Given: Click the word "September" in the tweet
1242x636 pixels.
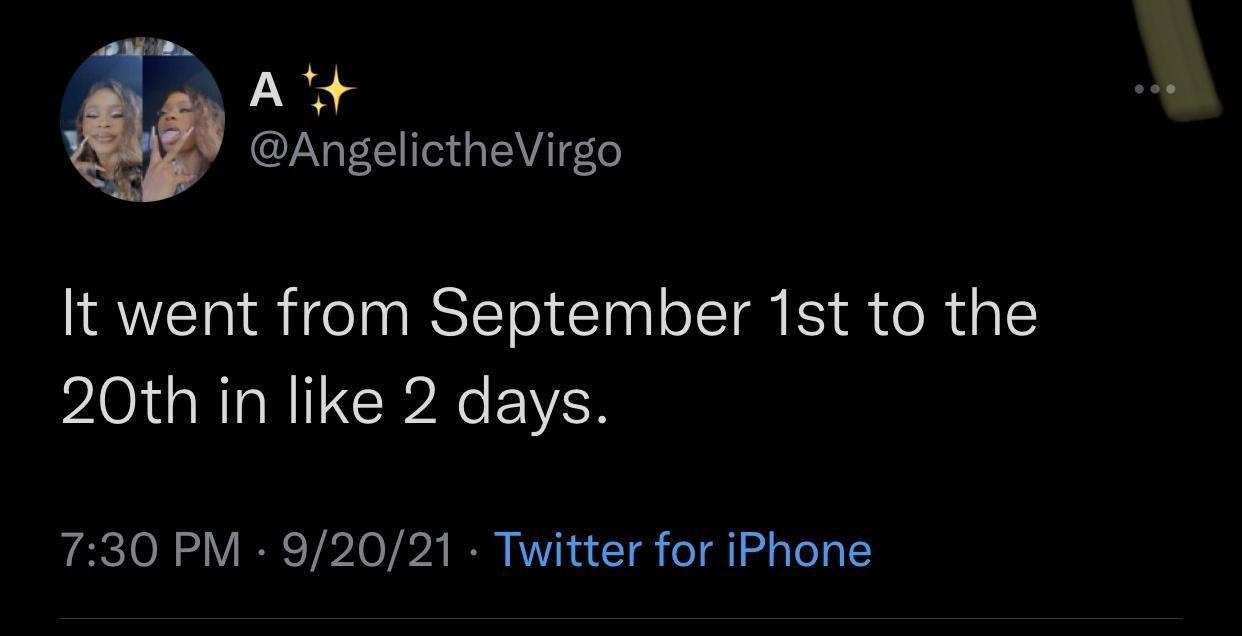Looking at the screenshot, I should pos(590,316).
